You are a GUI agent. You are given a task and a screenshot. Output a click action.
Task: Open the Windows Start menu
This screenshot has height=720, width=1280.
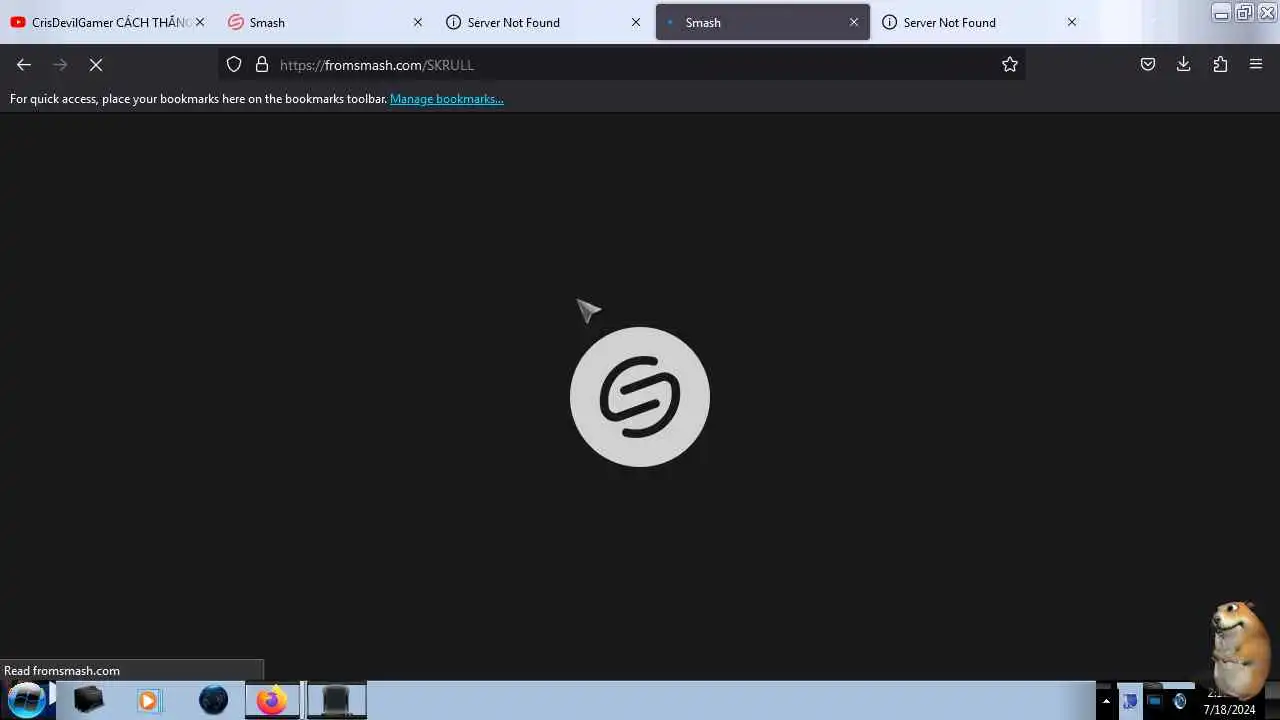27,699
